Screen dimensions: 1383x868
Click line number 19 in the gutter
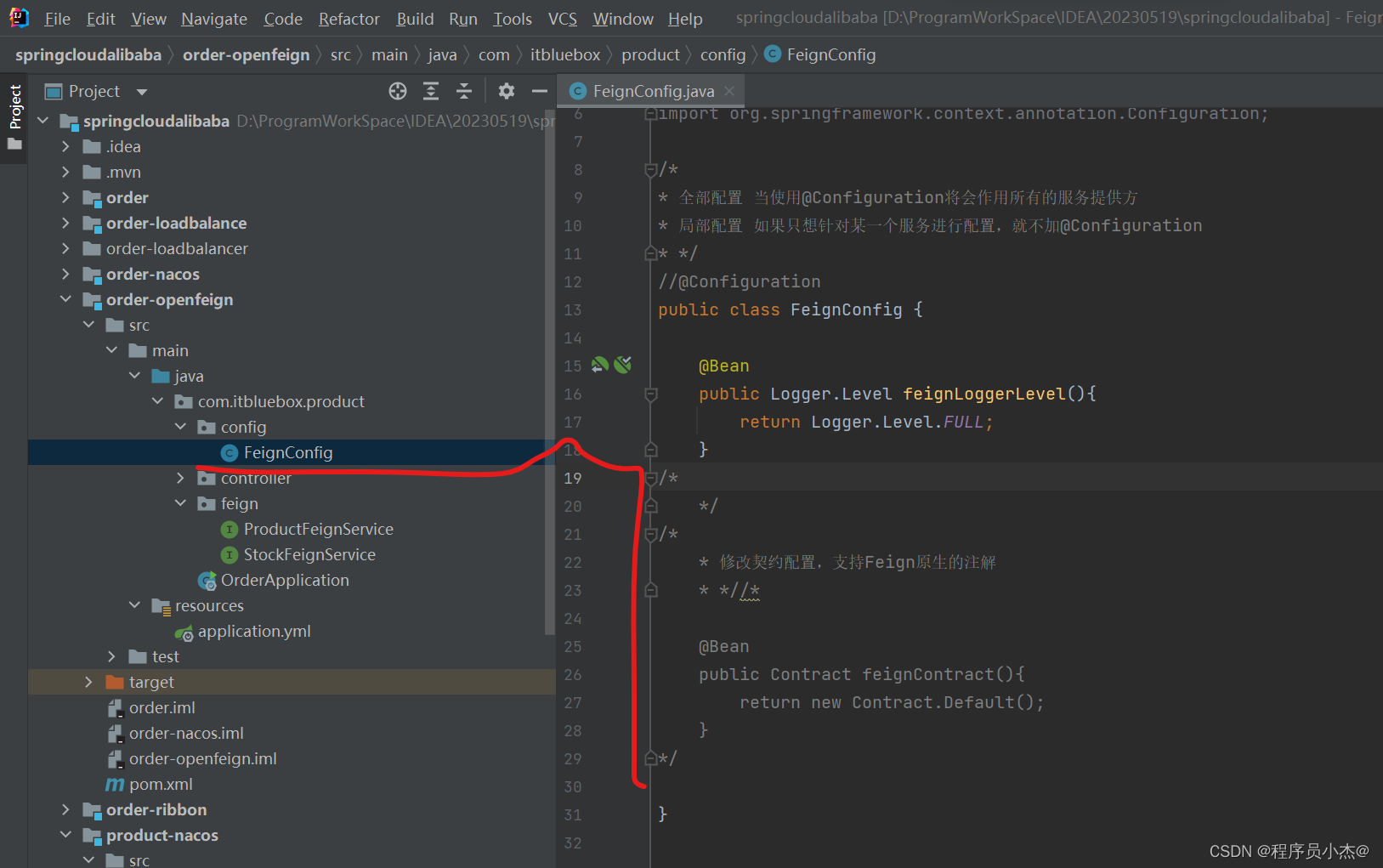click(x=573, y=478)
